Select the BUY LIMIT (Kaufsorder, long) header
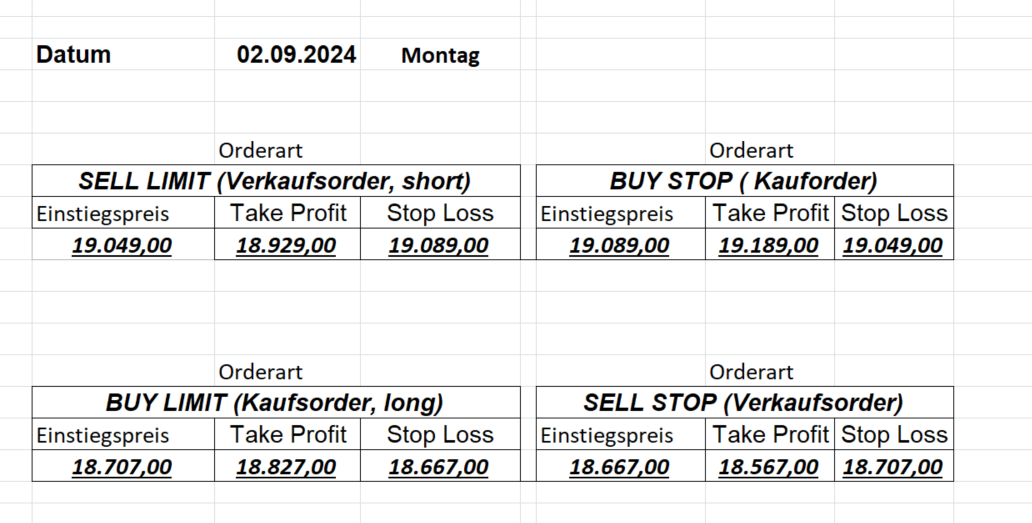 (275, 403)
